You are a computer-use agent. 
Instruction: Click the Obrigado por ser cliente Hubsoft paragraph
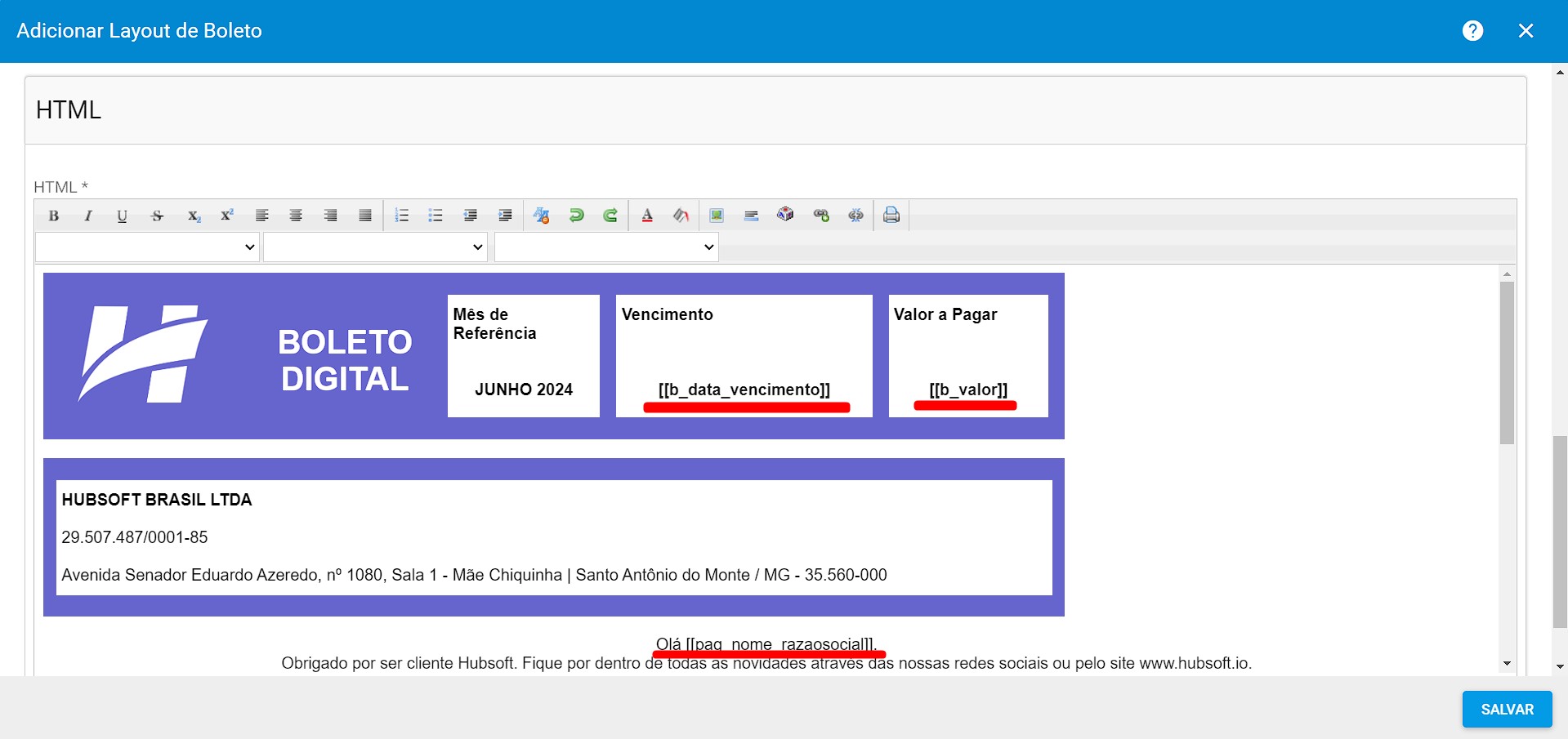(766, 663)
